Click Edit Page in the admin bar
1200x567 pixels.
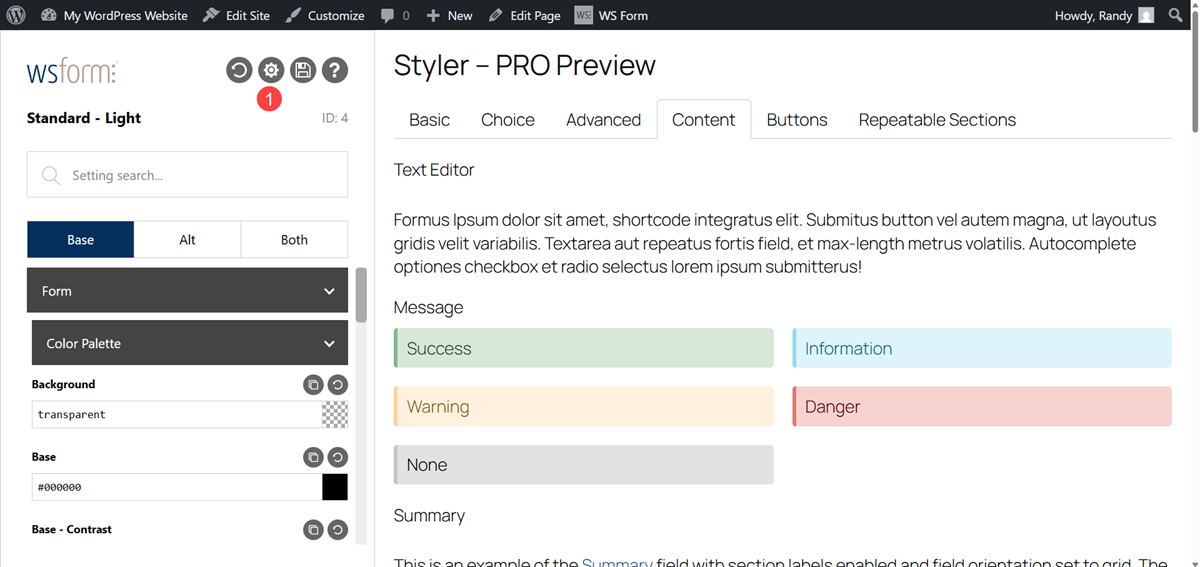pyautogui.click(x=525, y=15)
